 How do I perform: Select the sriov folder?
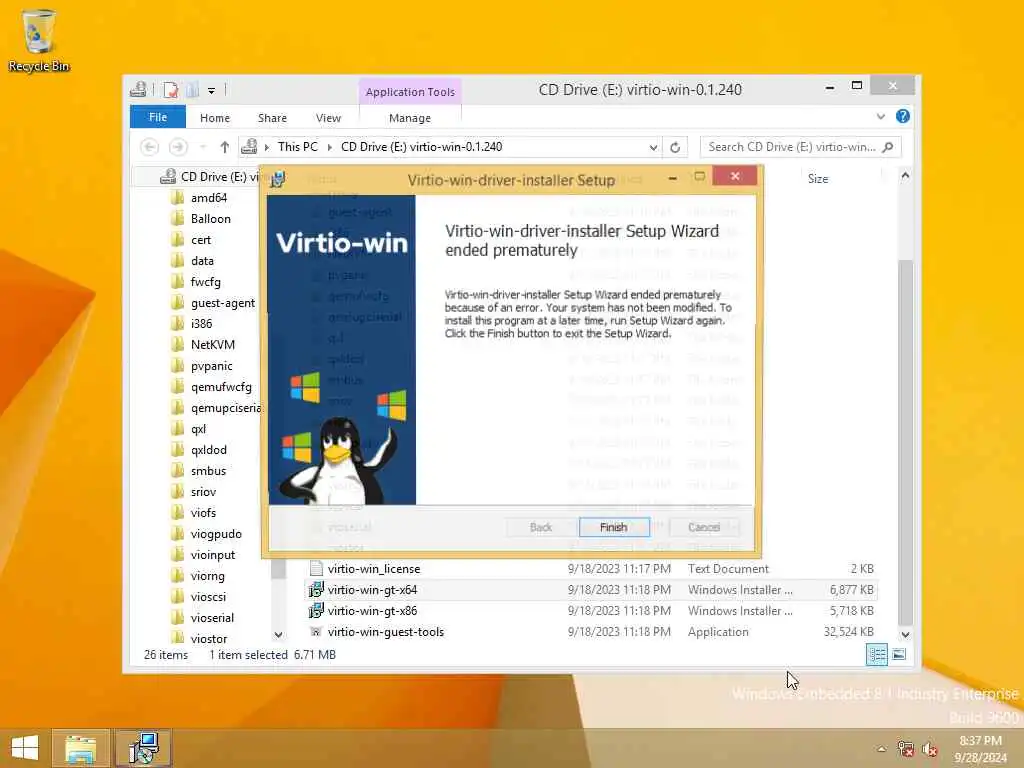(x=203, y=492)
